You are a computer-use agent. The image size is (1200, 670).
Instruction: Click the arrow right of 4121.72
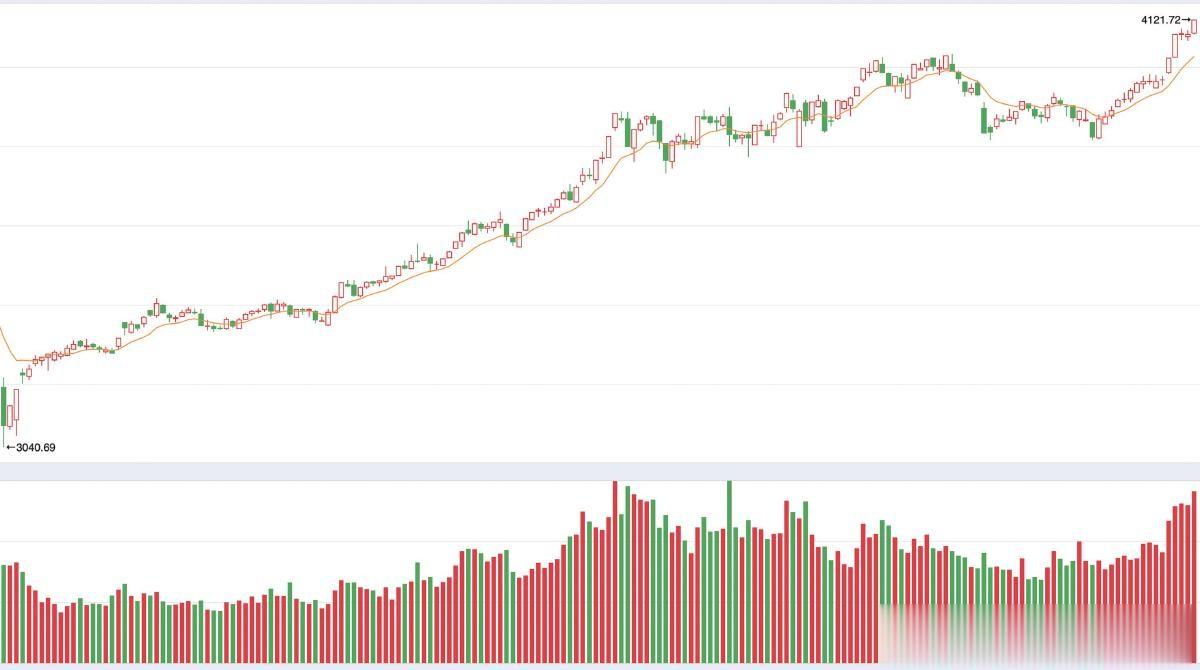[1187, 19]
